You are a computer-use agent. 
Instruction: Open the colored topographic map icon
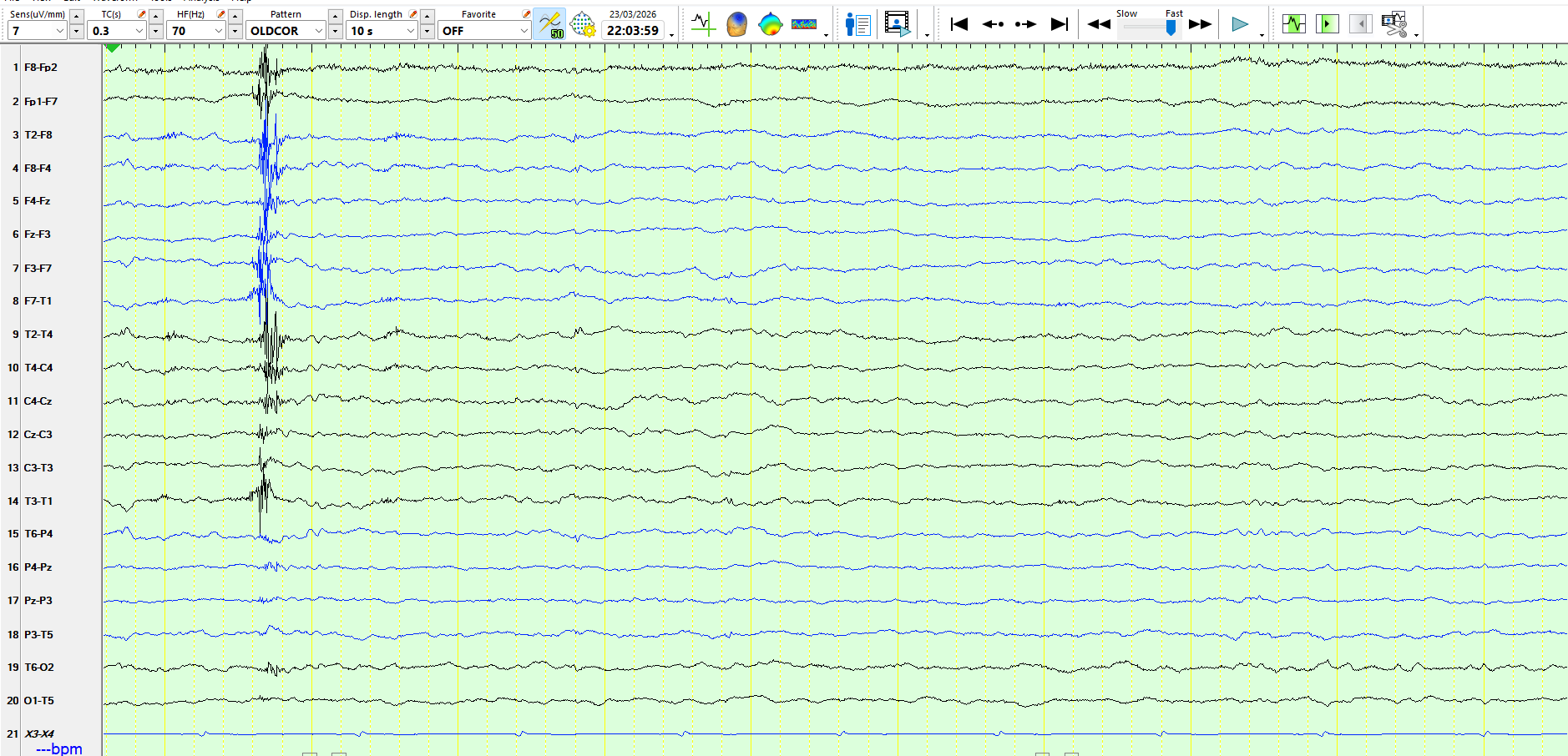[770, 24]
